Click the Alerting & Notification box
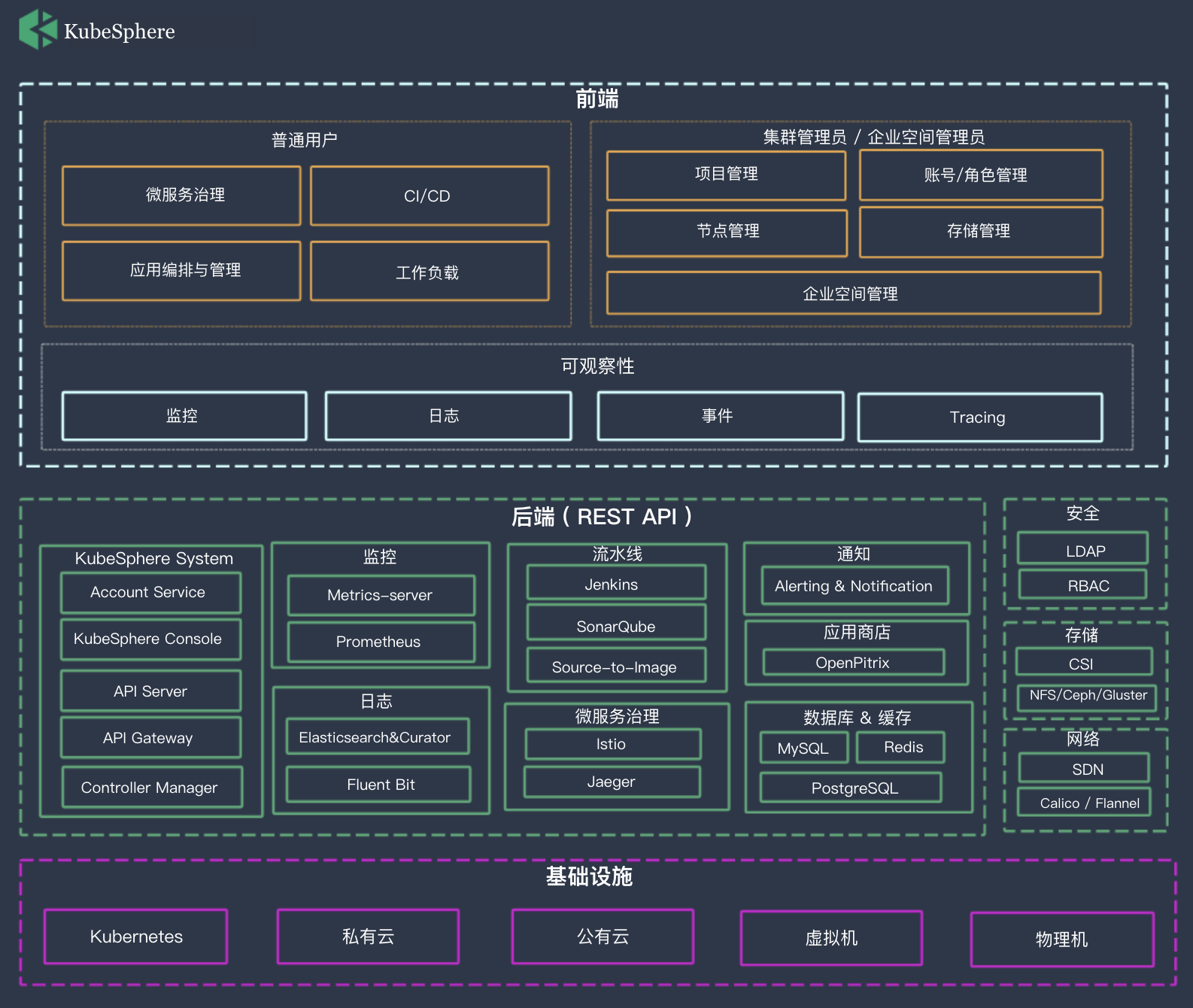1193x1008 pixels. tap(855, 586)
